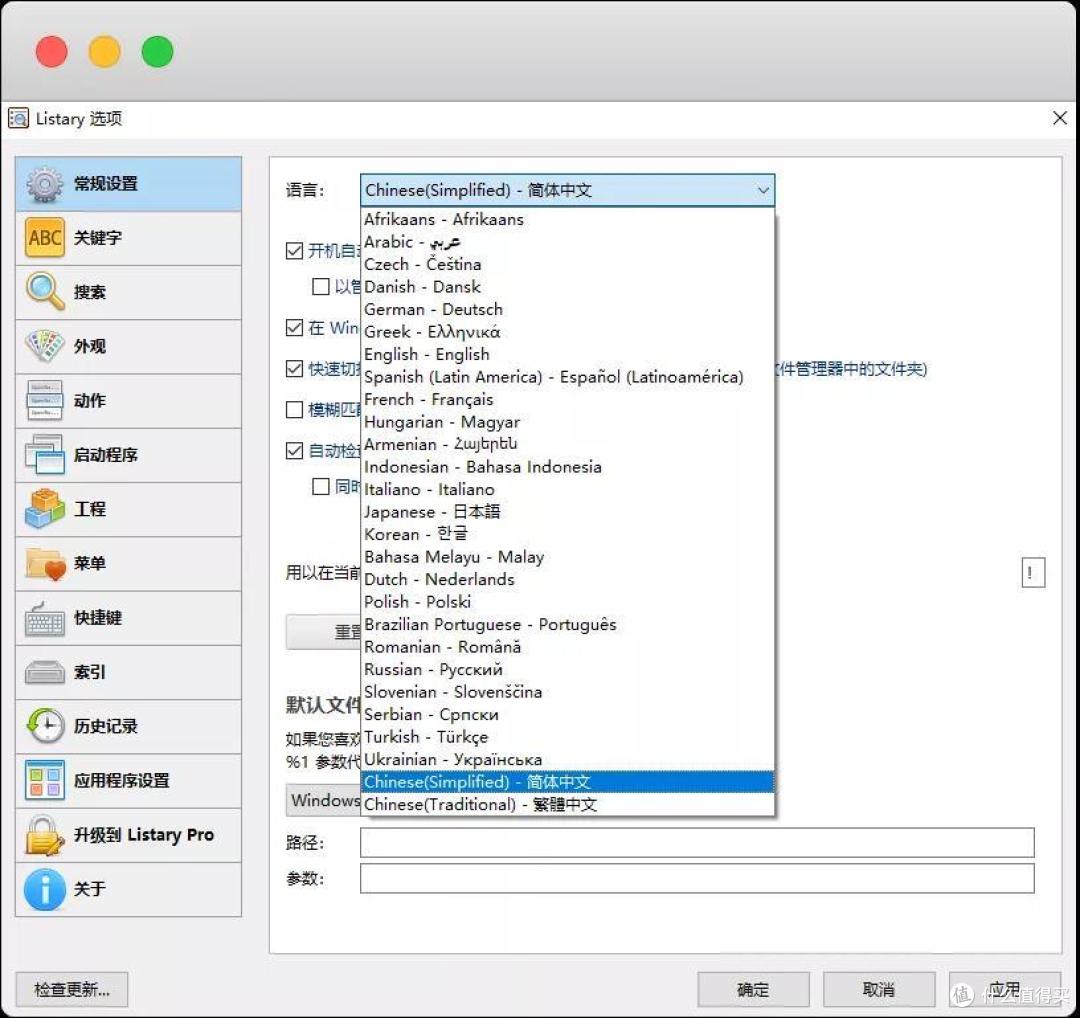Screen dimensions: 1080x1018
Task: Select Hungarian - Magyar entry
Action: coord(568,422)
